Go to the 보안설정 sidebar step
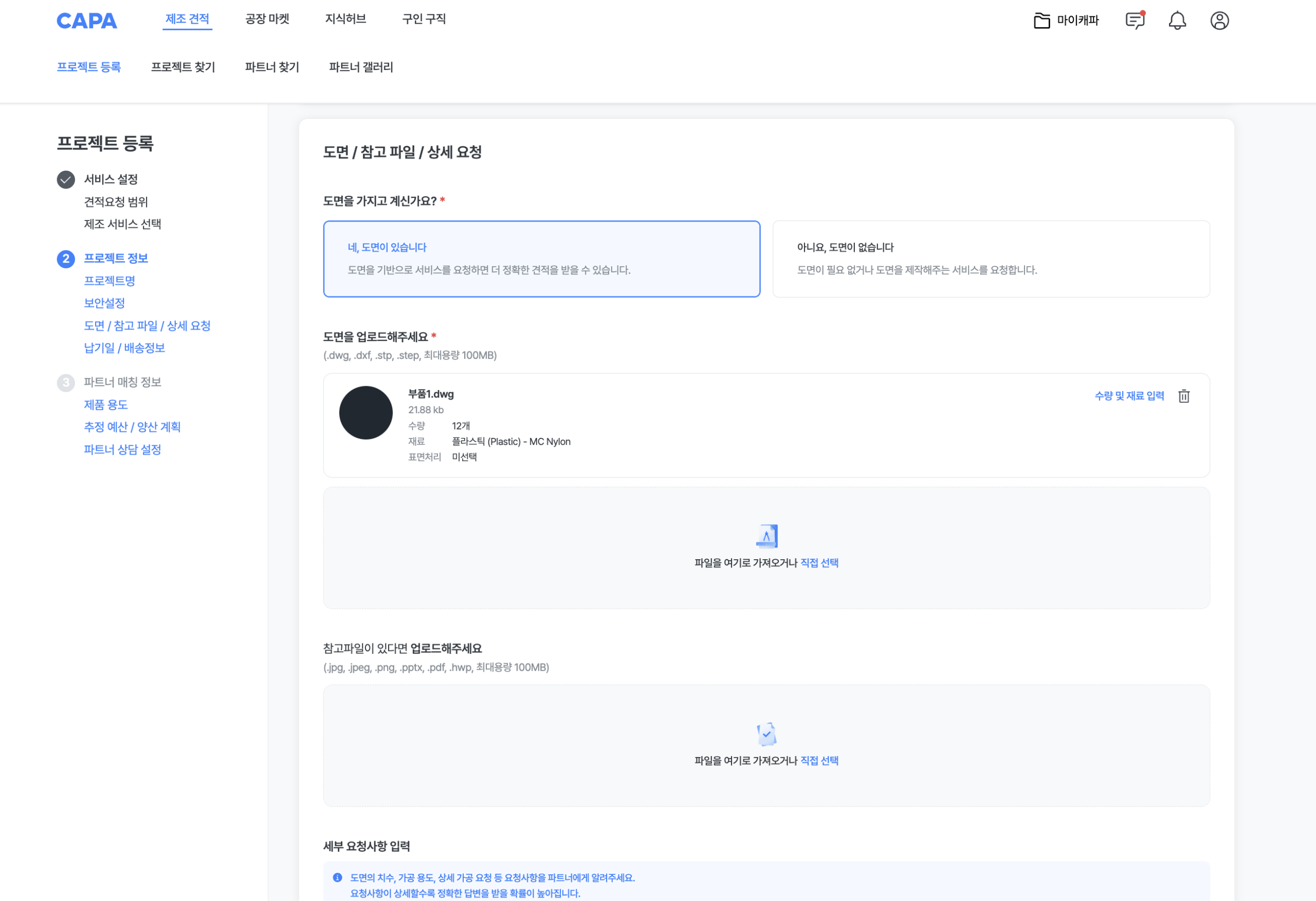 pos(104,303)
